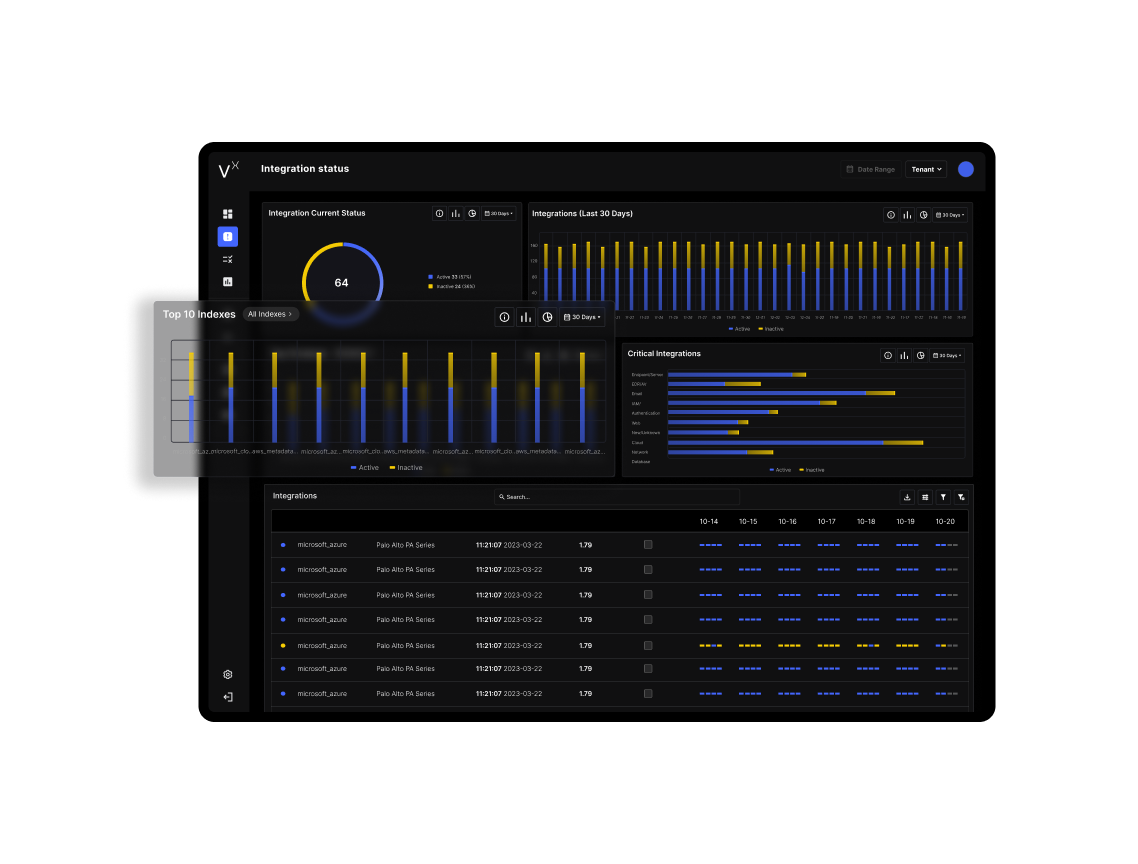Image resolution: width=1138 pixels, height=864 pixels.
Task: Open the filter icon on the Integrations table
Action: point(942,497)
